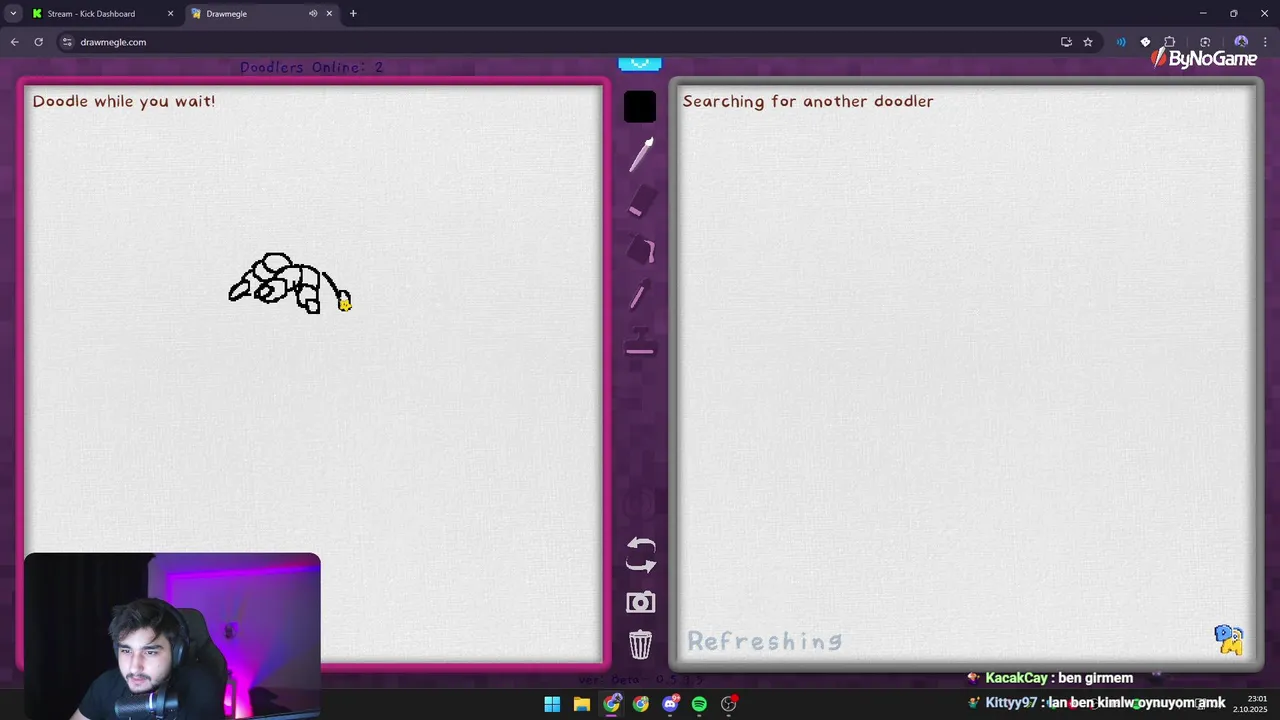Image resolution: width=1280 pixels, height=720 pixels.
Task: Expand the blue dropdown tab above toolbar
Action: 640,64
